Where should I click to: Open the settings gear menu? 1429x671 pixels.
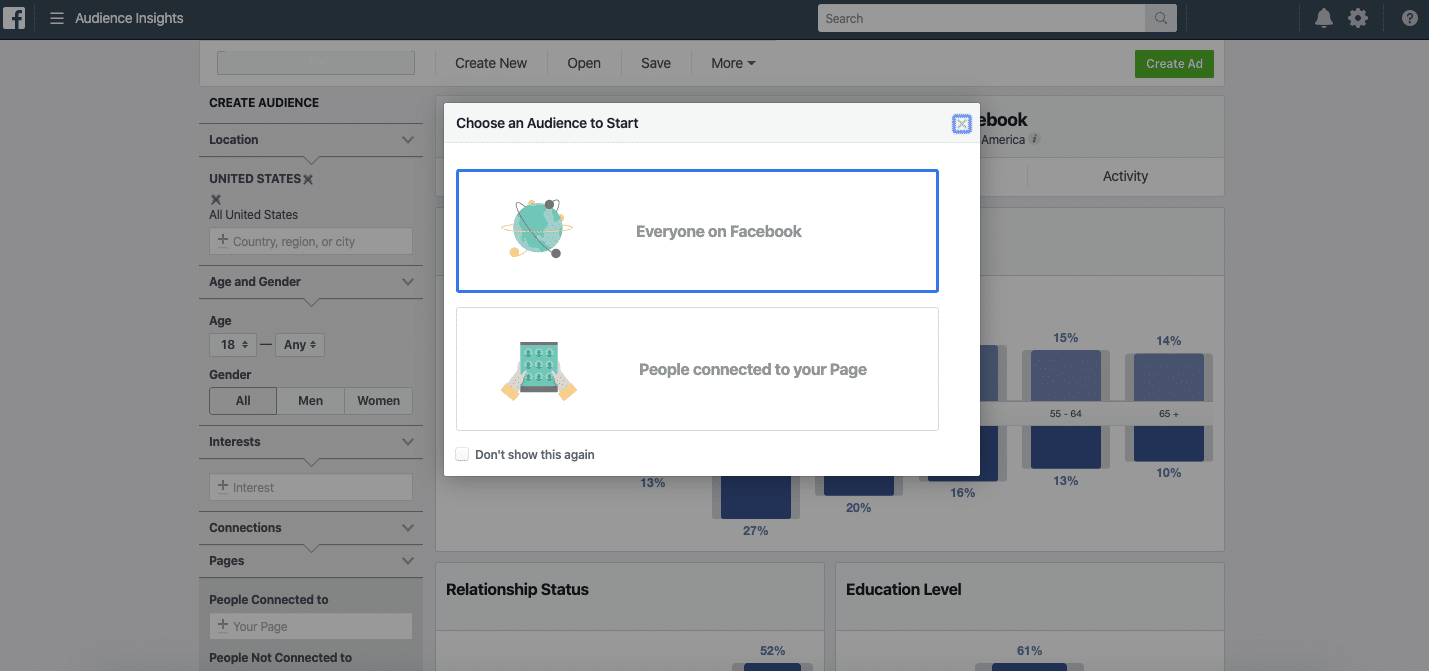tap(1357, 18)
